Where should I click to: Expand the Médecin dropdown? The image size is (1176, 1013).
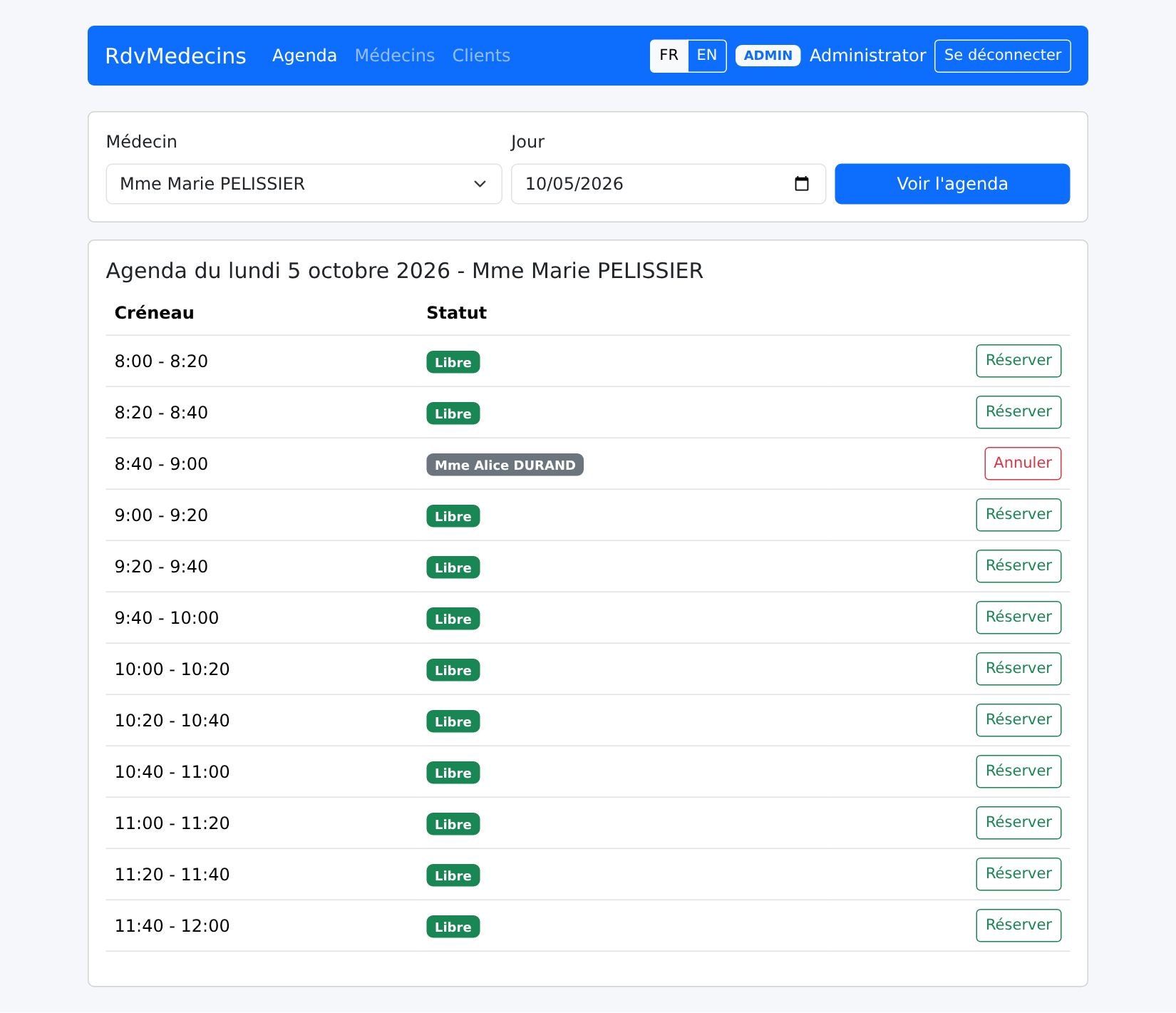[304, 184]
